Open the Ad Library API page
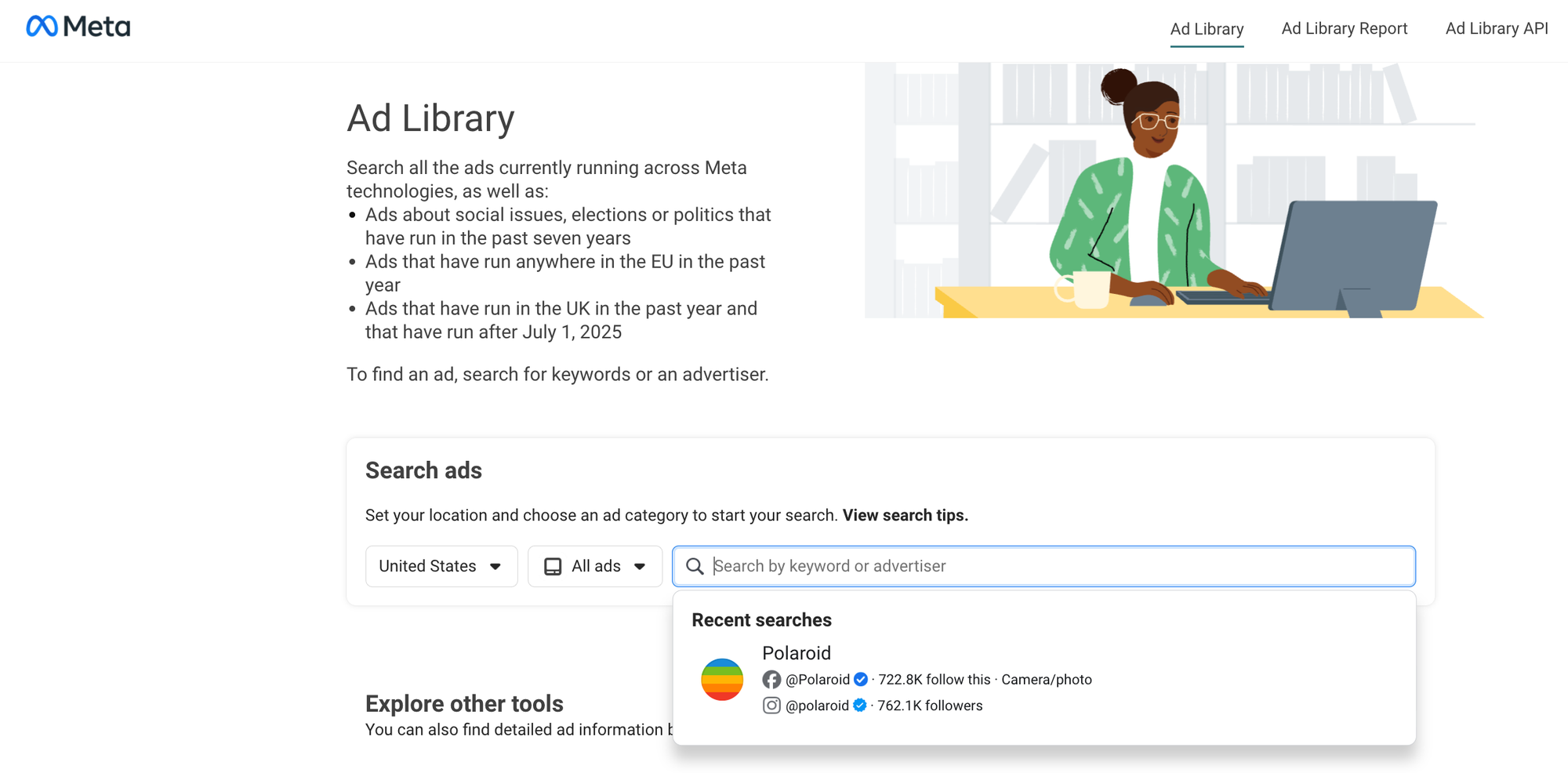The width and height of the screenshot is (1568, 773). point(1496,28)
